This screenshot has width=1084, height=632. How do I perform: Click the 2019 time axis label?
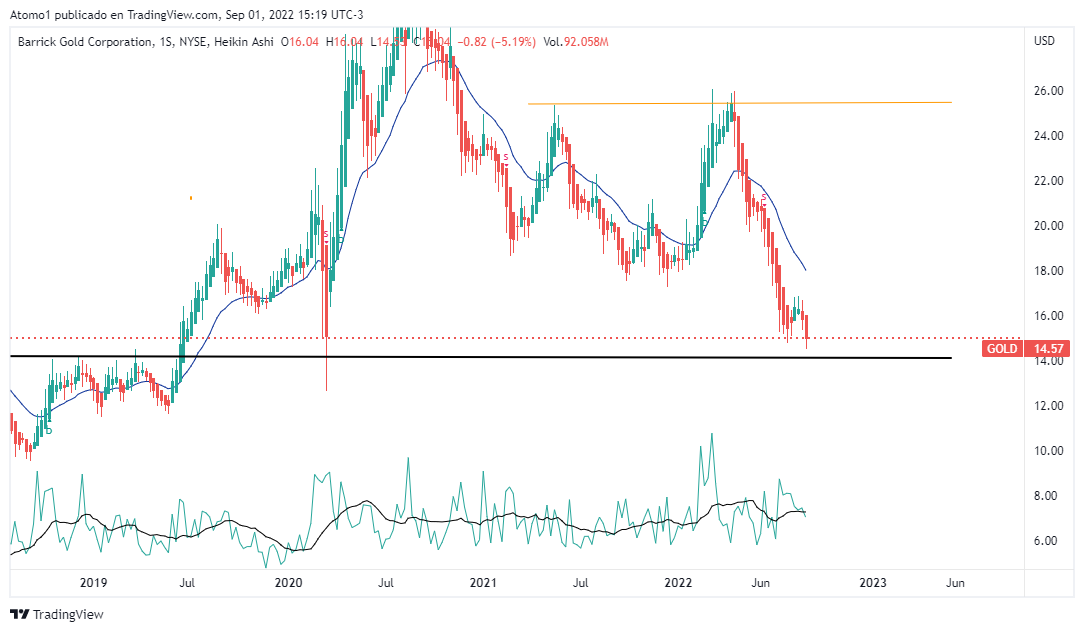click(93, 582)
